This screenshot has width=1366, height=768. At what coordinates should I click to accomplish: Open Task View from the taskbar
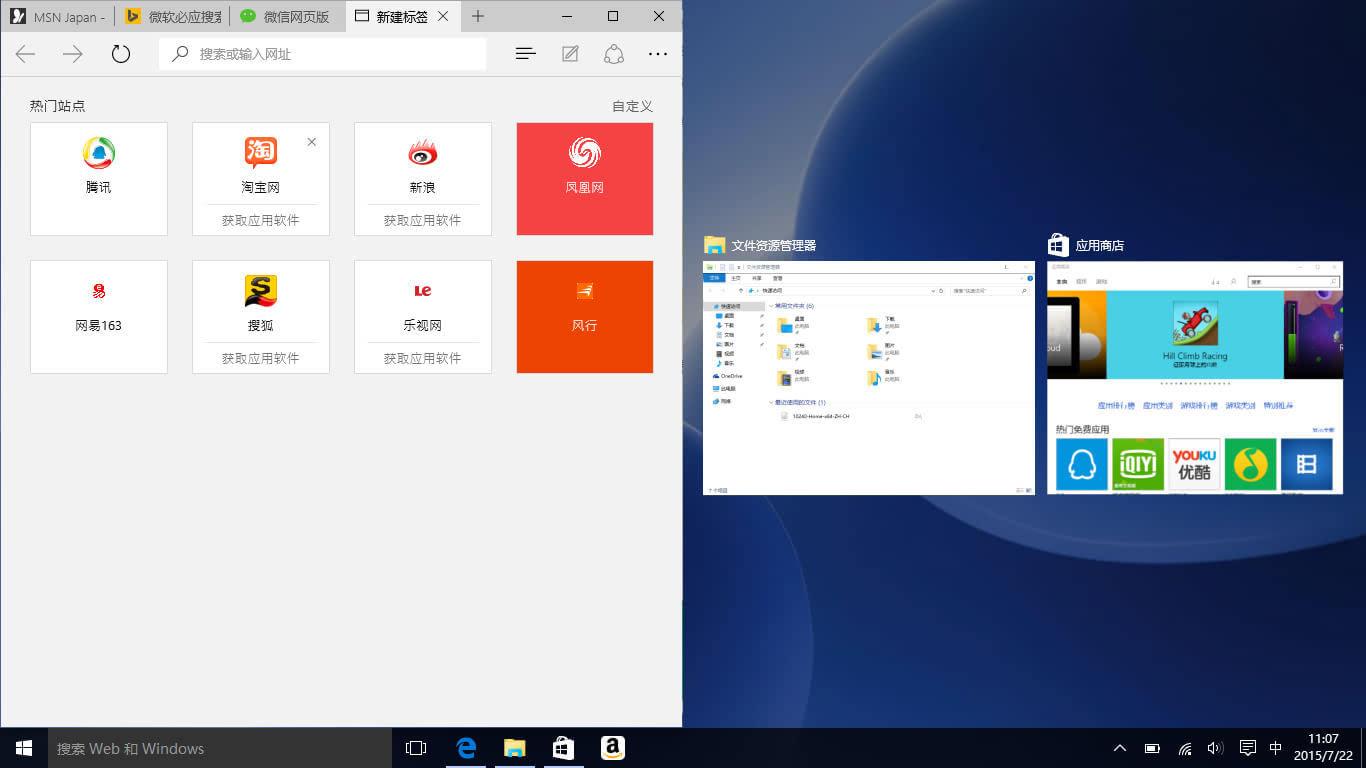coord(416,748)
